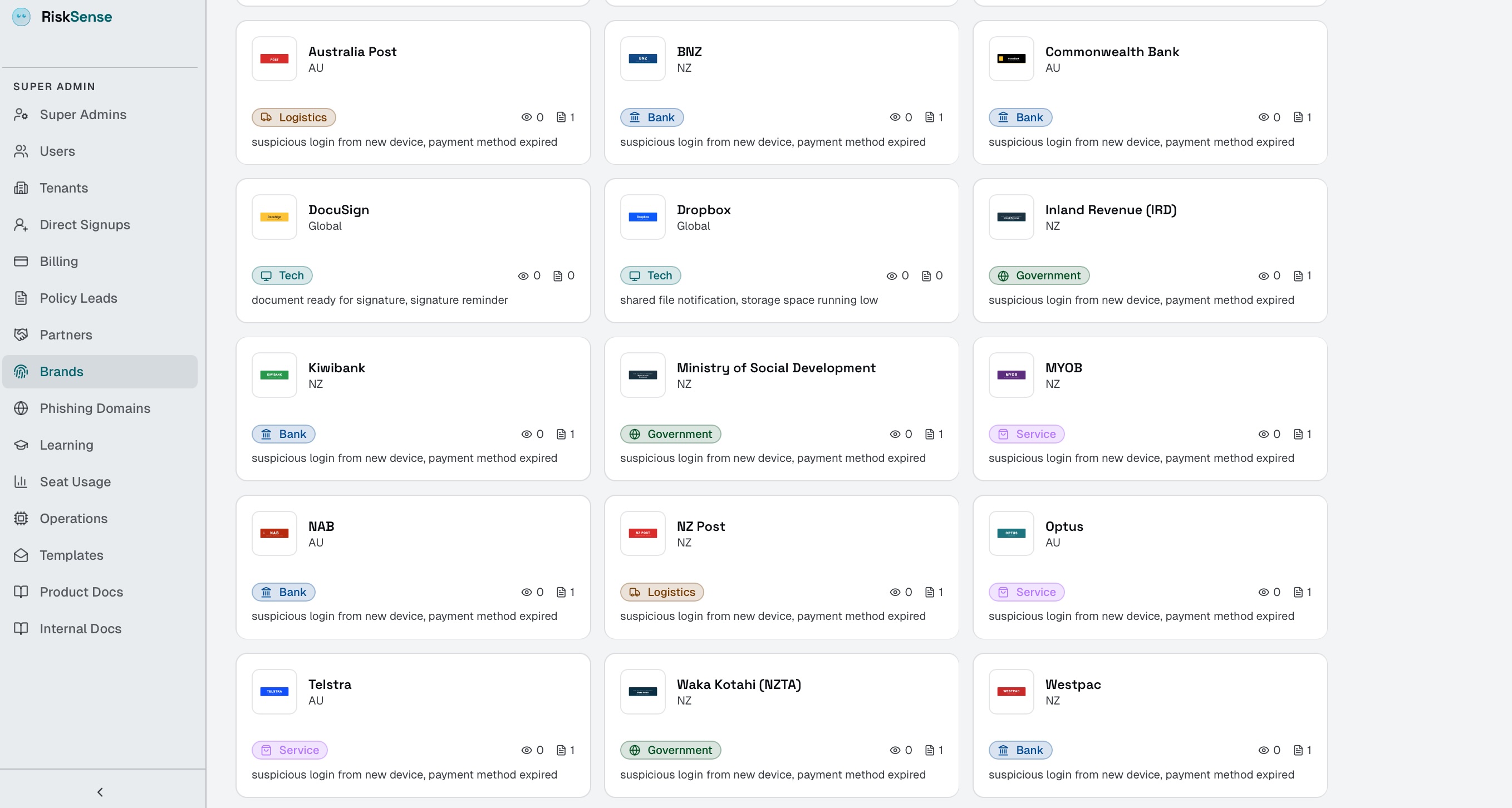The image size is (1512, 808).
Task: Click the eye views icon on Kiwibank card
Action: (527, 434)
